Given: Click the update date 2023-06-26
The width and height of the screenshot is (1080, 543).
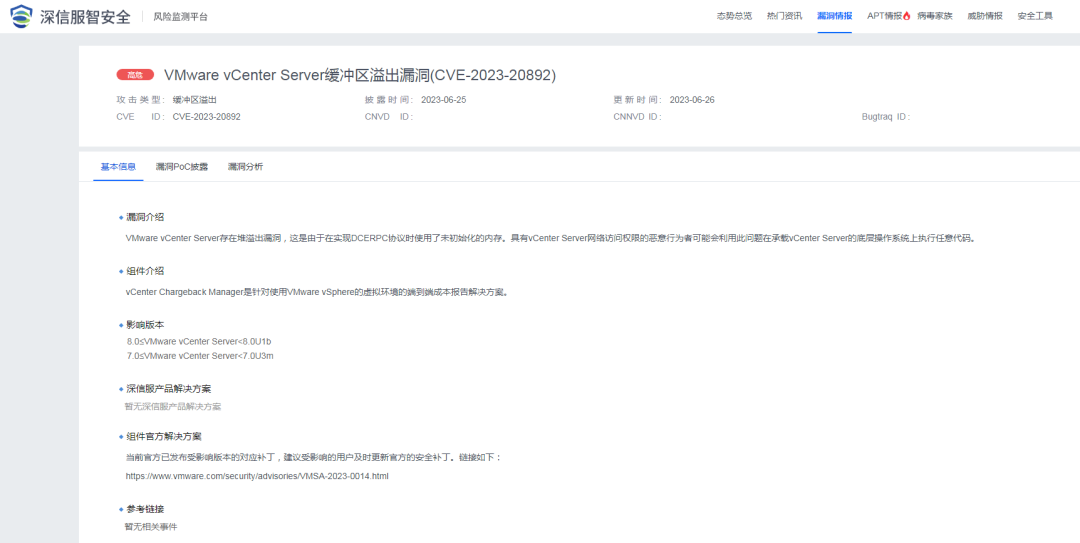Looking at the screenshot, I should point(692,100).
